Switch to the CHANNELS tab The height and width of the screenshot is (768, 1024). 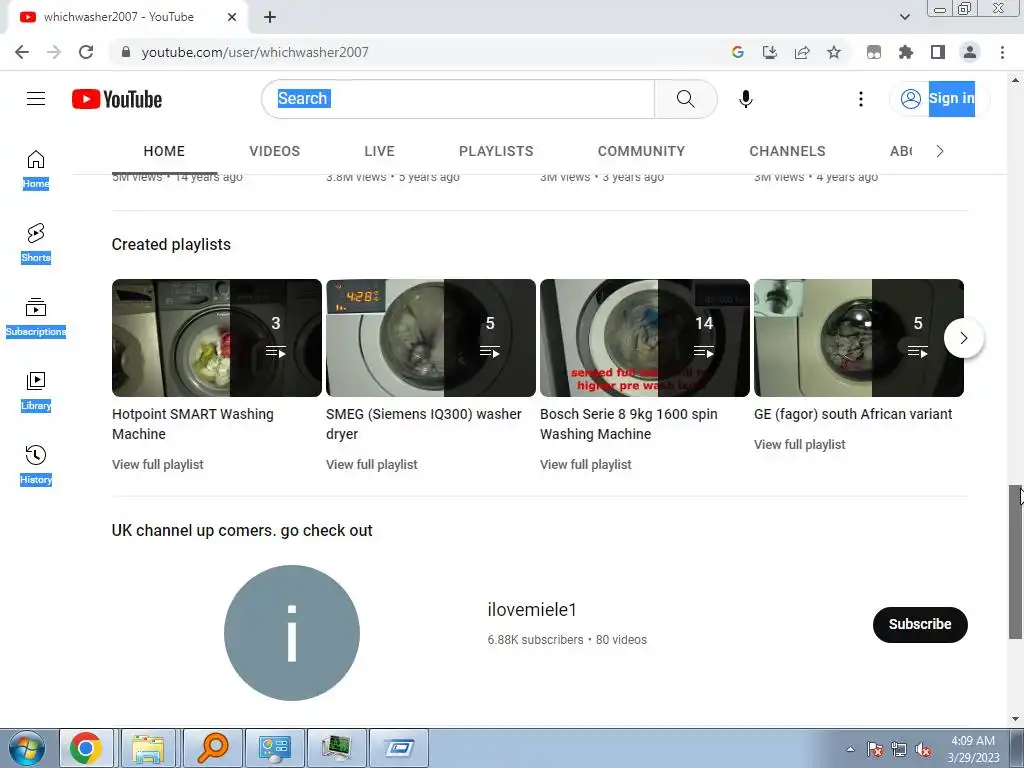pyautogui.click(x=788, y=152)
